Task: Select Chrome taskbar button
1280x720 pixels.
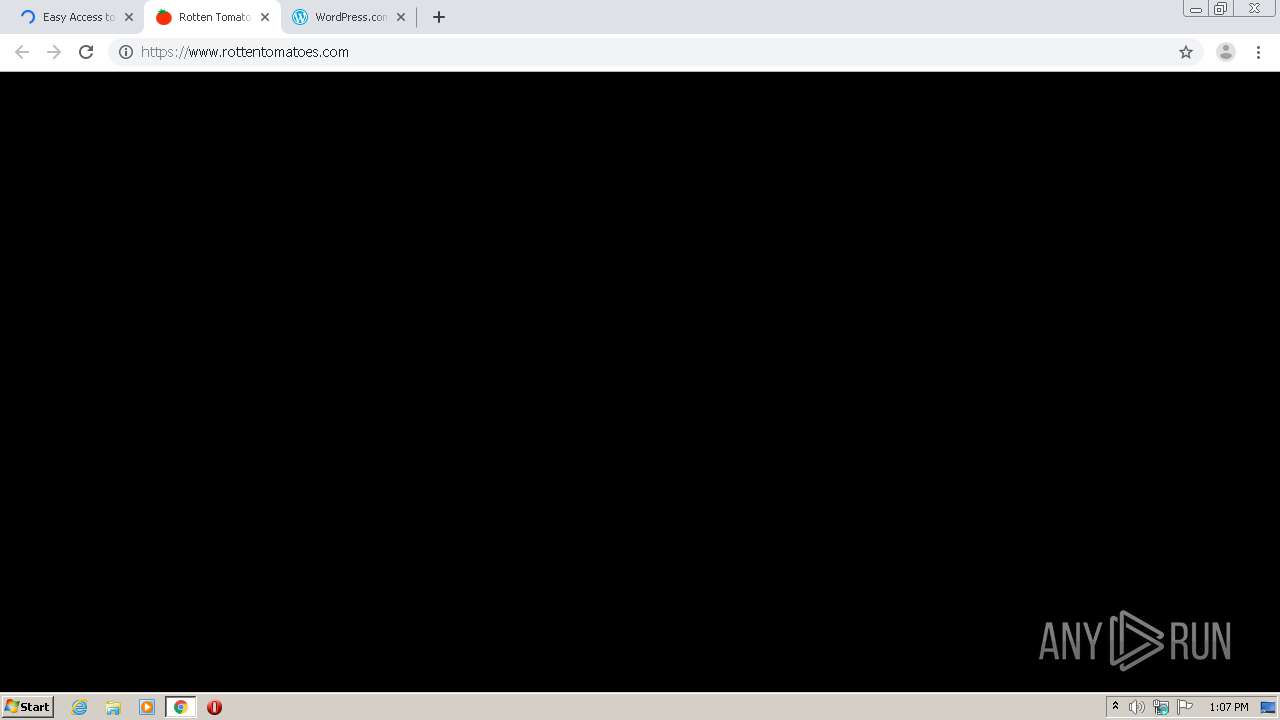Action: [x=180, y=707]
